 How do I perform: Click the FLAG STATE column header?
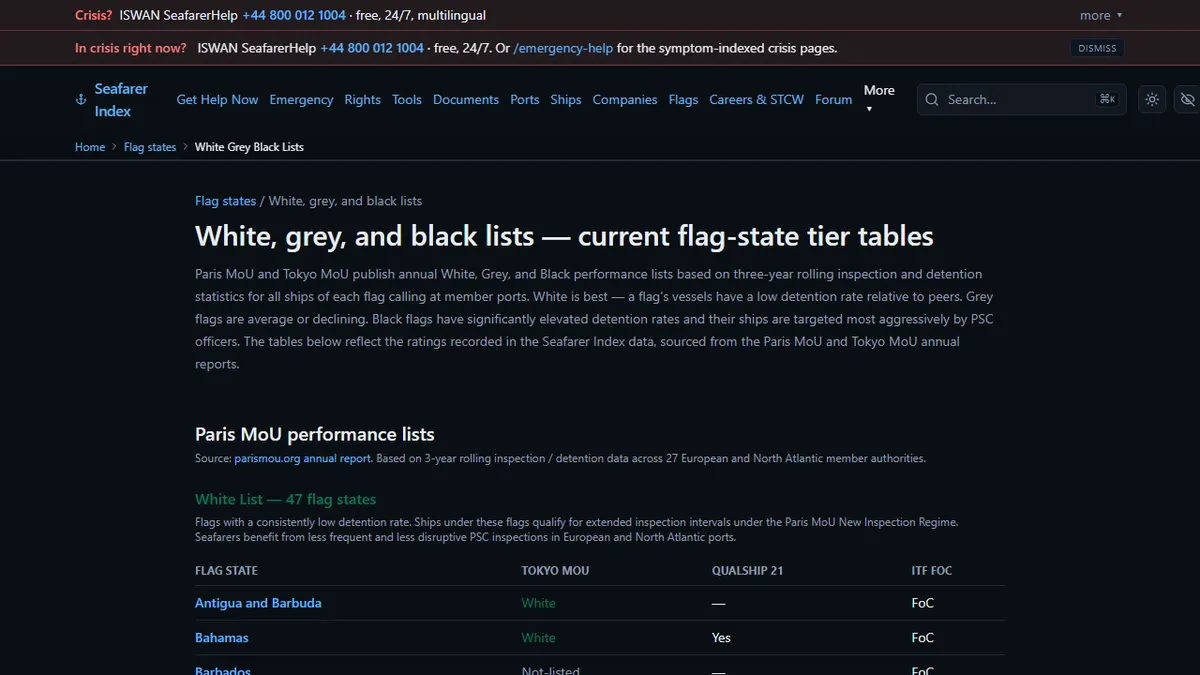226,570
